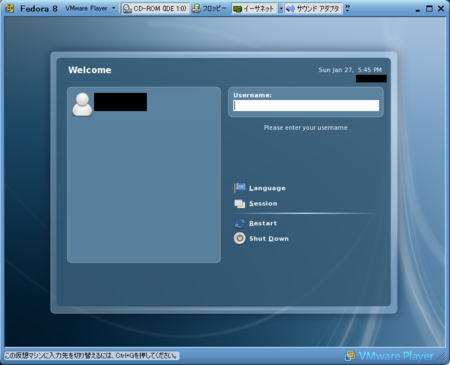The width and height of the screenshot is (450, 365).
Task: Click the Ctrl+G status bar hint
Action: click(92, 356)
